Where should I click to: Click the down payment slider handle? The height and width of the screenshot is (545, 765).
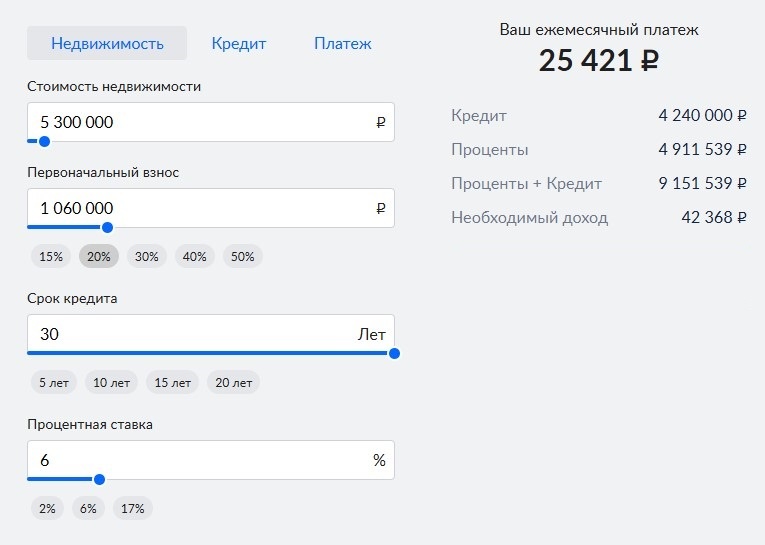[x=107, y=227]
